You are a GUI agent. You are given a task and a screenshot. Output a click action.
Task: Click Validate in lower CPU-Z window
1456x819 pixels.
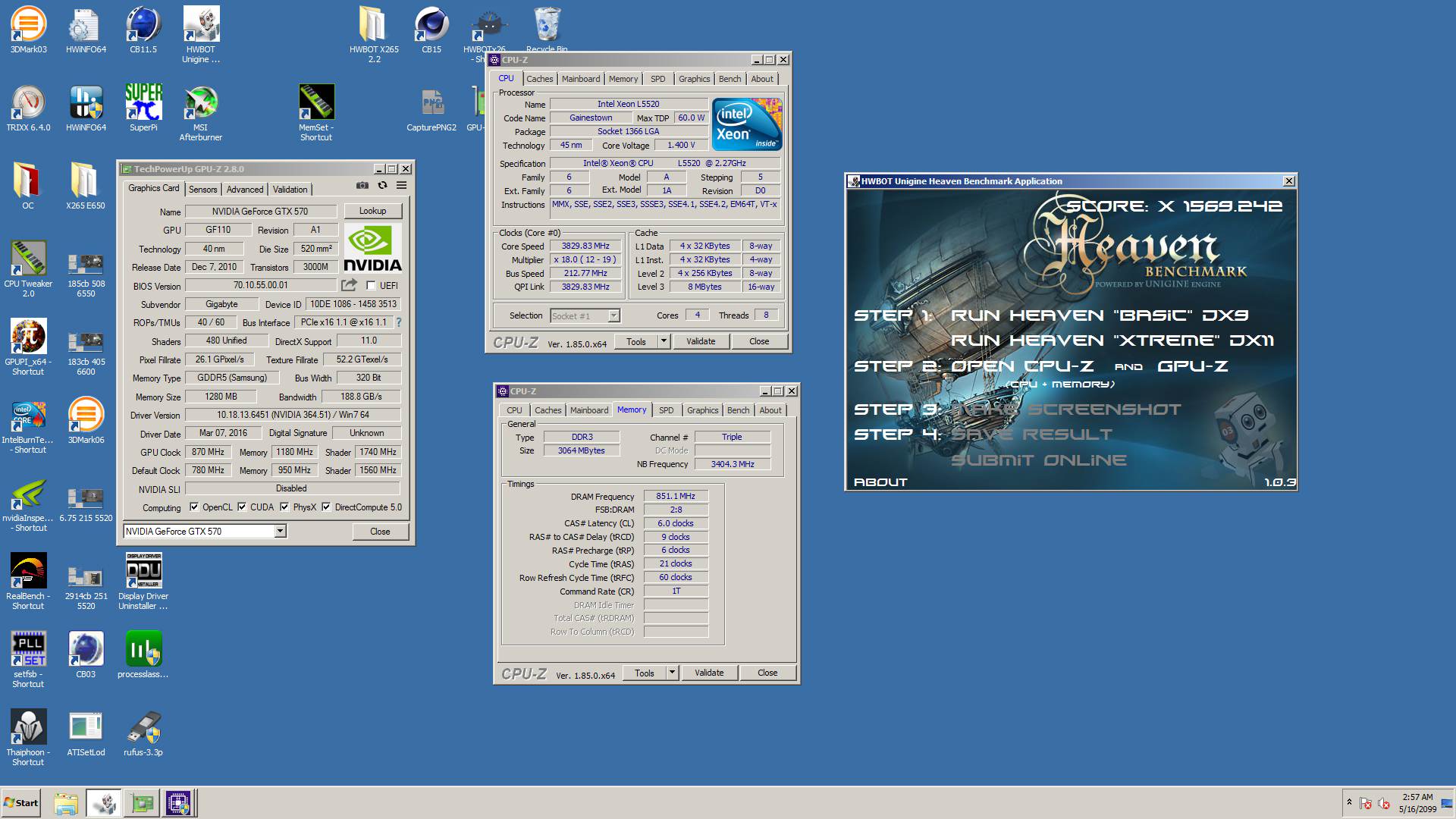pyautogui.click(x=709, y=673)
